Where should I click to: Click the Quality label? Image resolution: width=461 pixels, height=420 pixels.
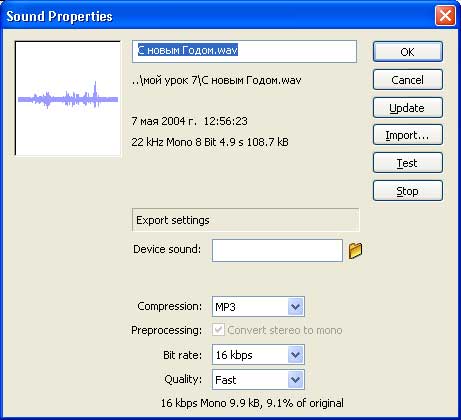coord(183,379)
